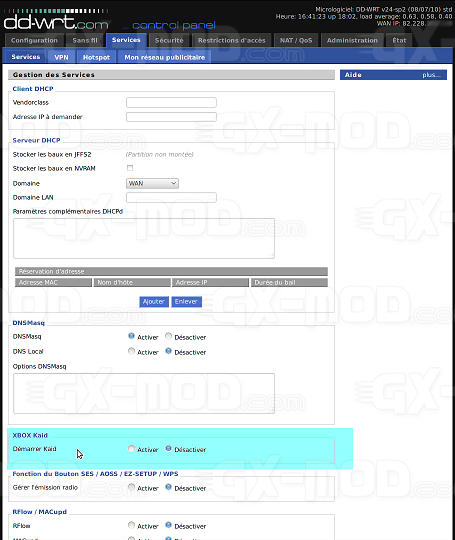This screenshot has height=540, width=455.
Task: Click the Durée du bail column header
Action: point(289,282)
